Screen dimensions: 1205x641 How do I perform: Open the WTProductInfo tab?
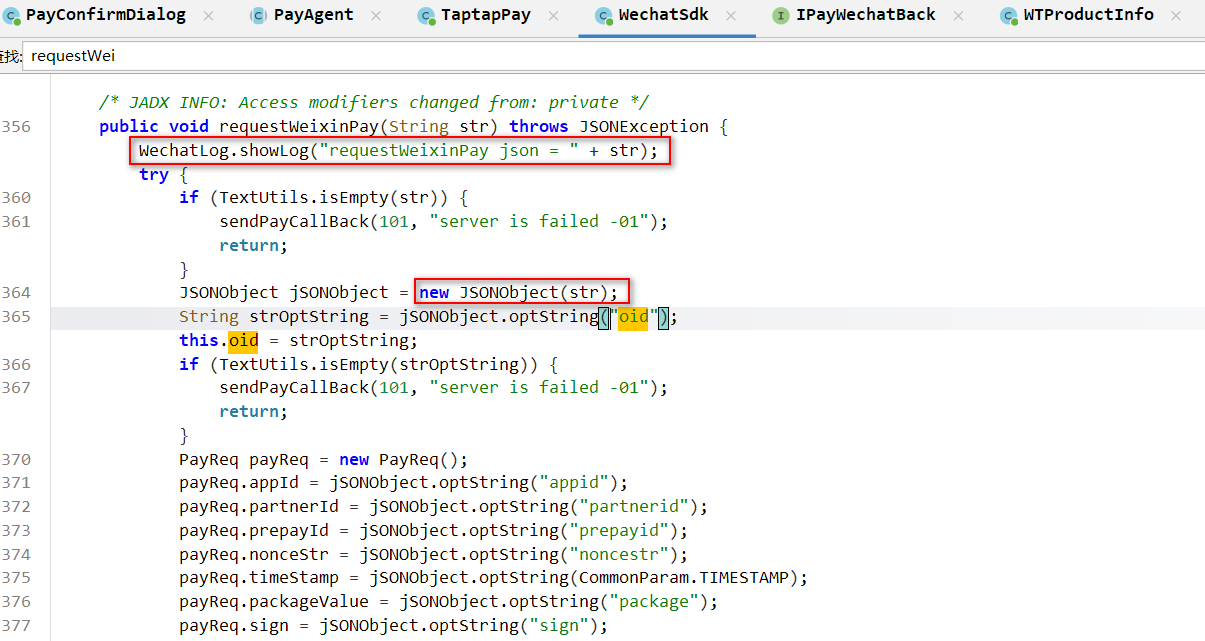(1088, 16)
